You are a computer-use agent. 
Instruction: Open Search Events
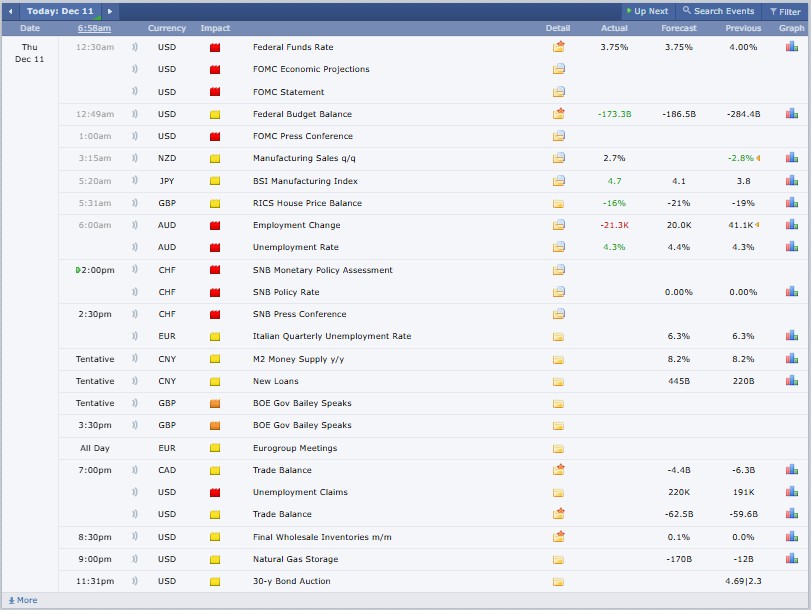718,12
